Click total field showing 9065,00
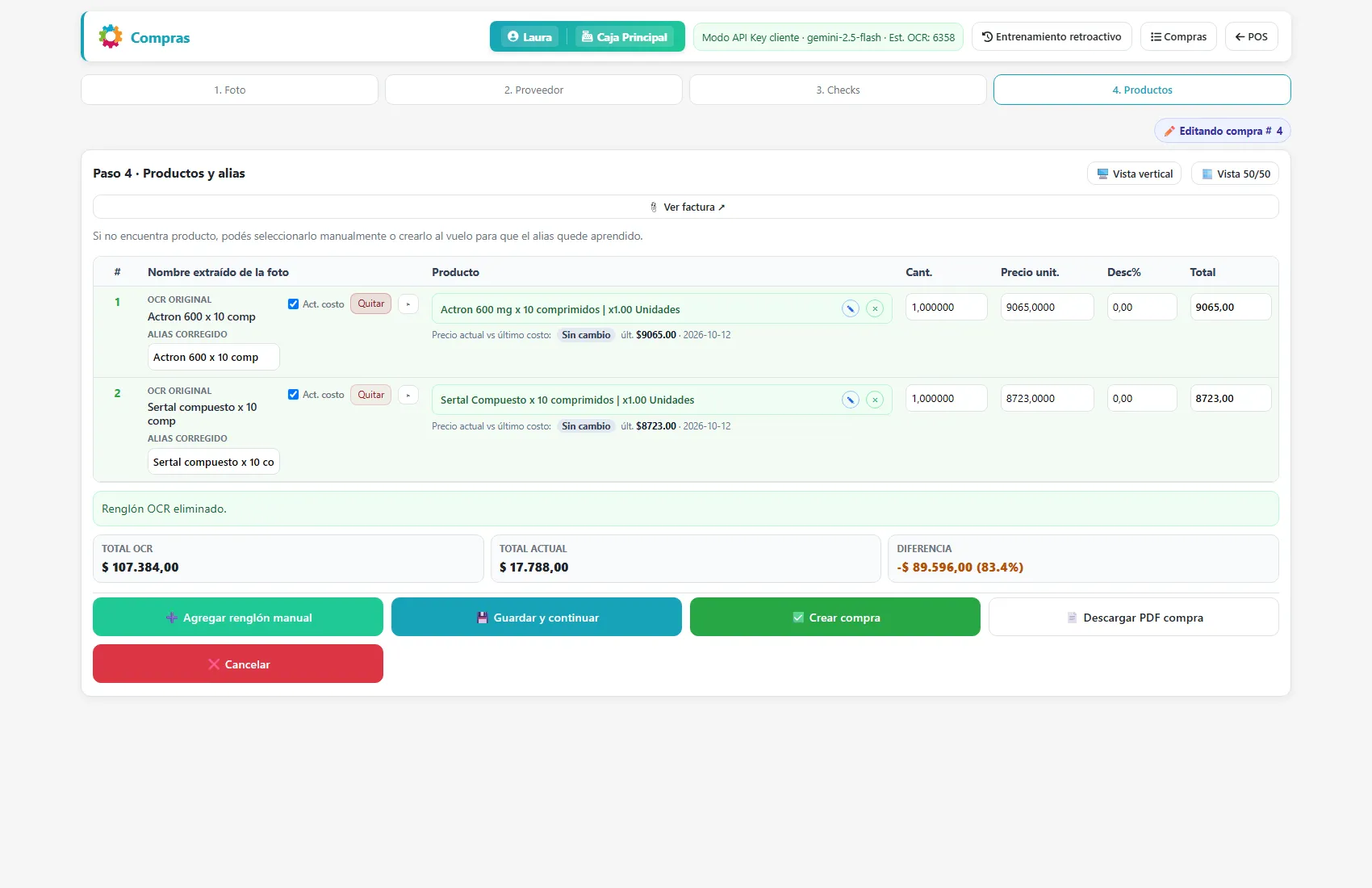 point(1231,307)
